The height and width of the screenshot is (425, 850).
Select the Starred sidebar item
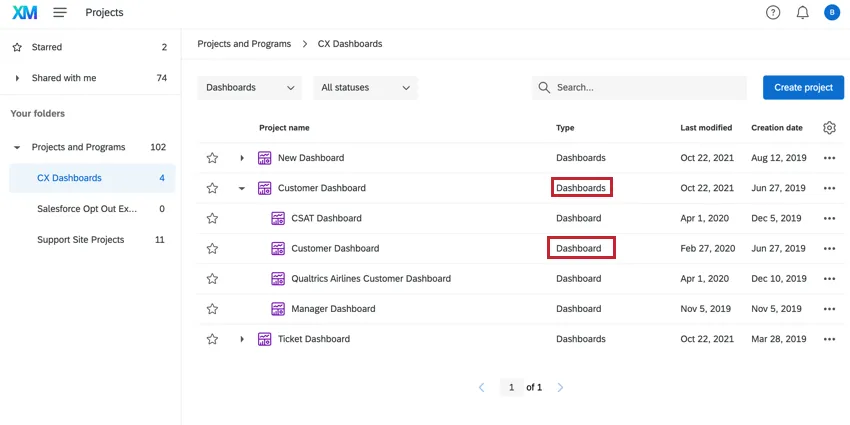[47, 47]
